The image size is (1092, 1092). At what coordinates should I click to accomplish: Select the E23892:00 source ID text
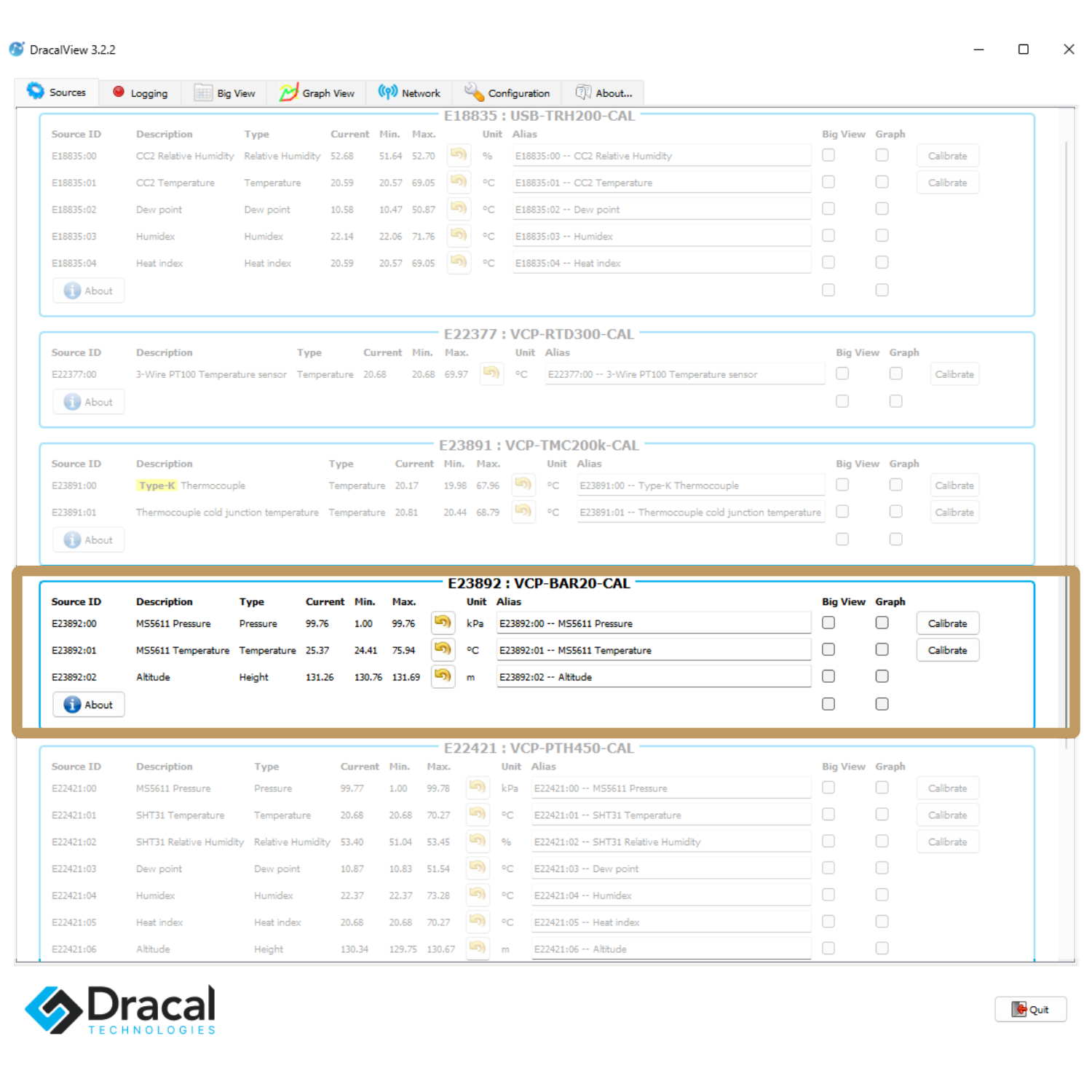[74, 624]
